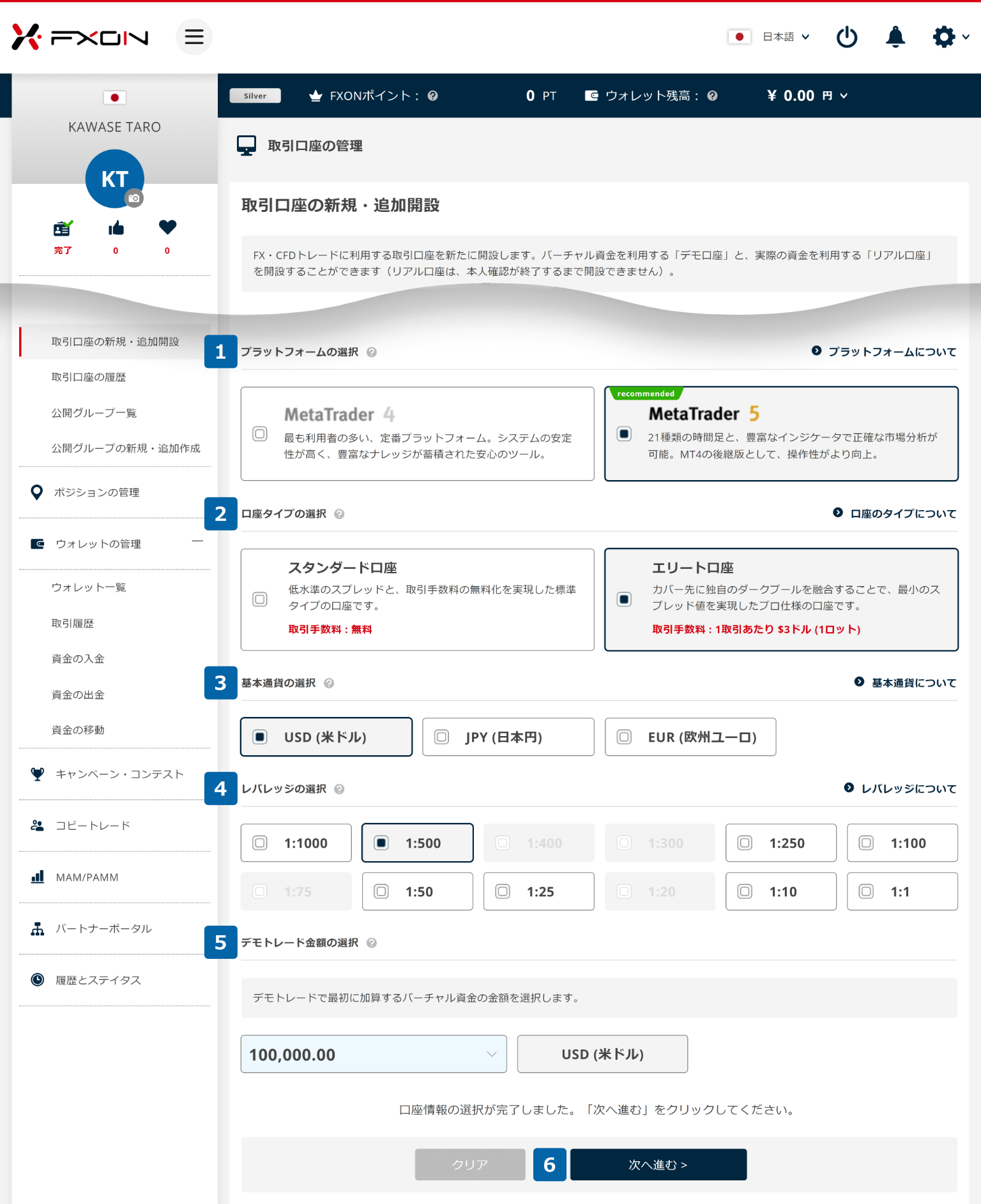The image size is (981, 1204).
Task: Collapse the ウォレットの管理 section
Action: tap(197, 541)
